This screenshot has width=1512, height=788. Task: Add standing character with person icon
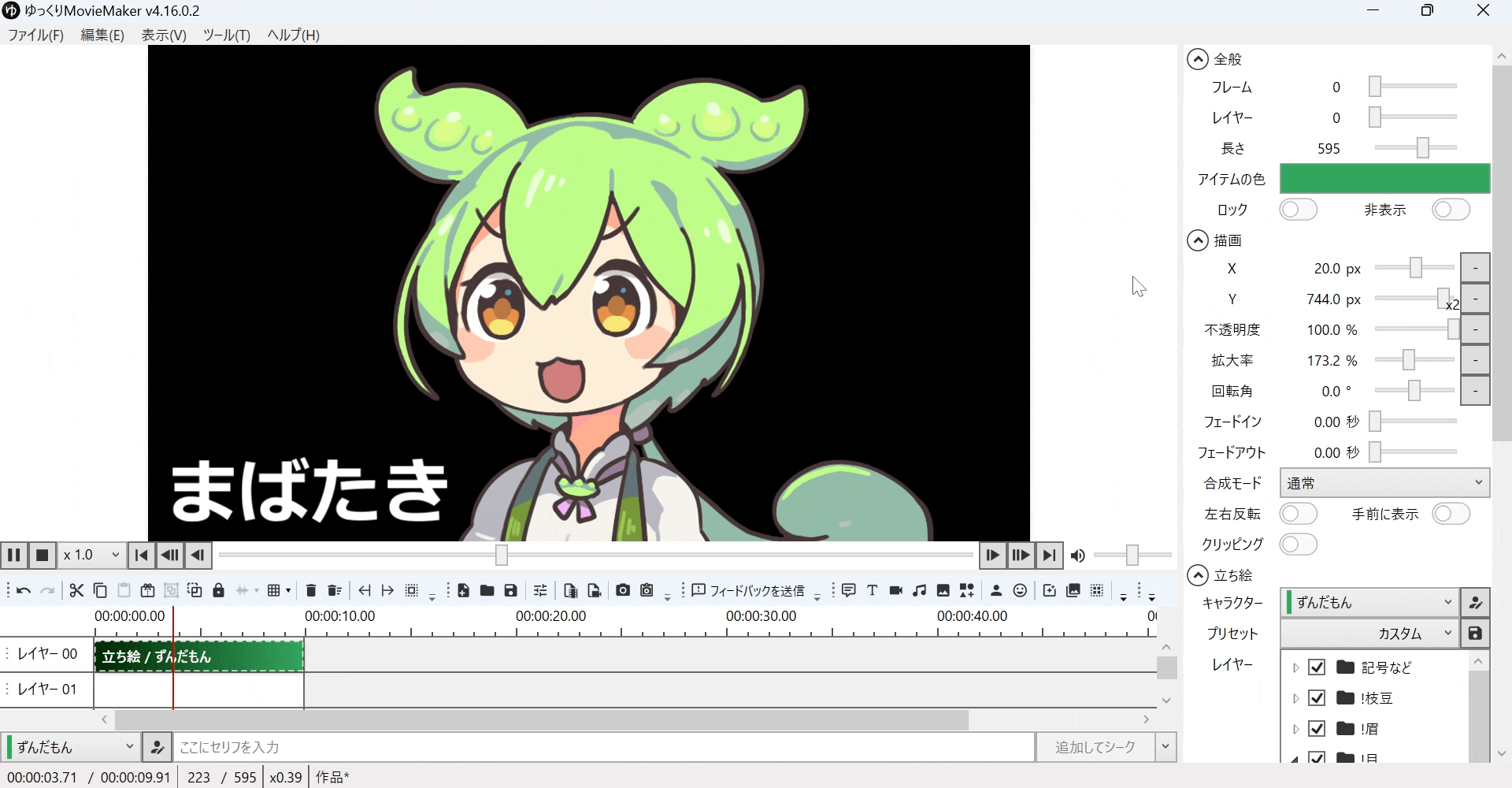click(x=996, y=590)
